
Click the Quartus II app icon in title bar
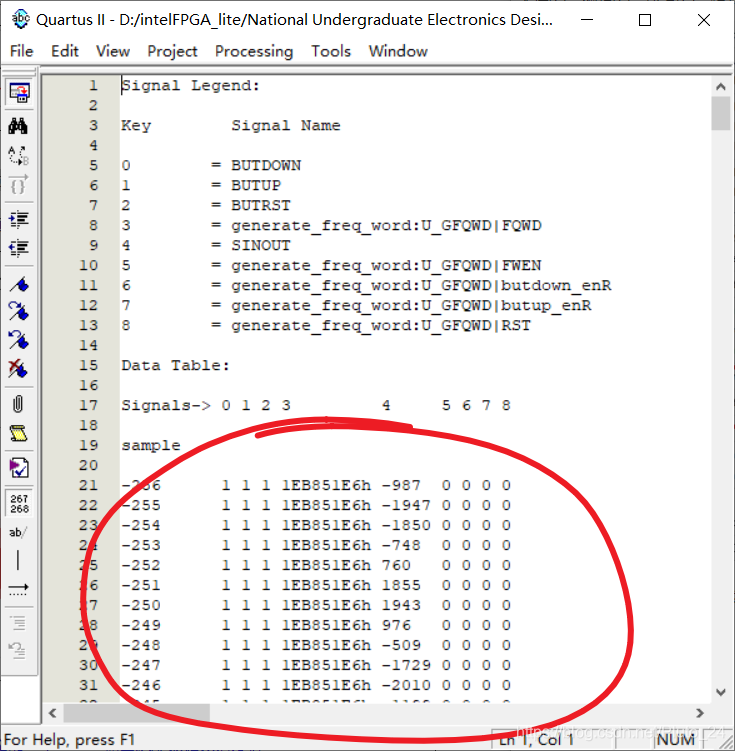[x=21, y=19]
